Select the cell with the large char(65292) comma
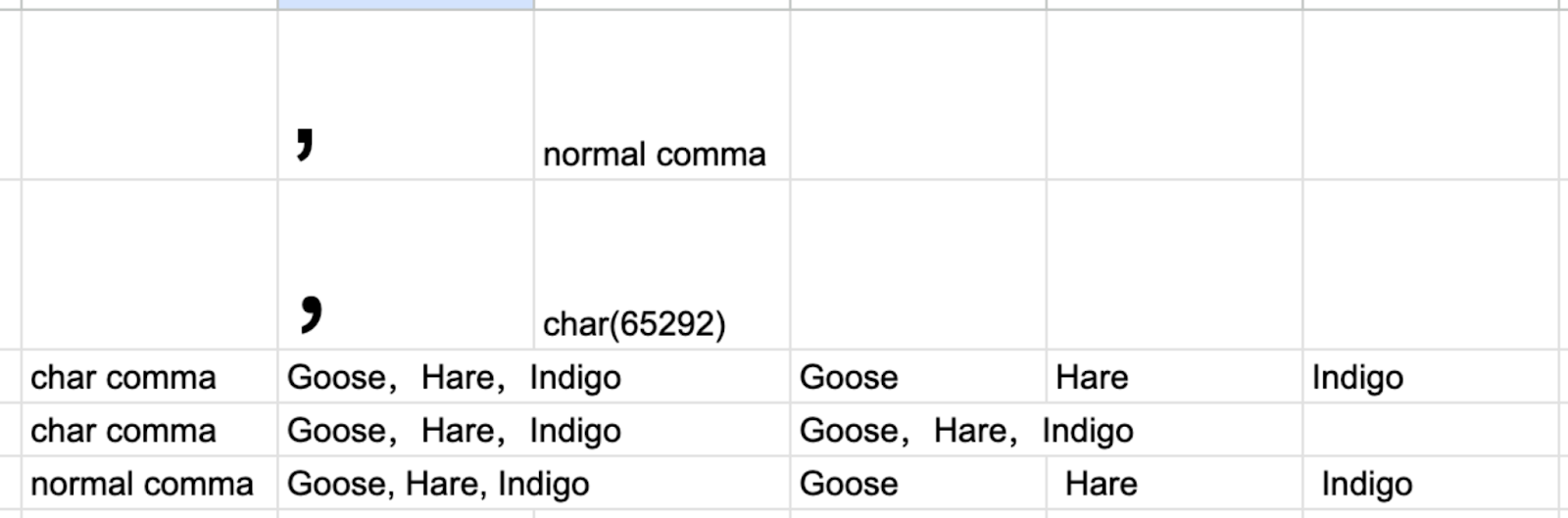The image size is (1568, 518). [x=405, y=265]
